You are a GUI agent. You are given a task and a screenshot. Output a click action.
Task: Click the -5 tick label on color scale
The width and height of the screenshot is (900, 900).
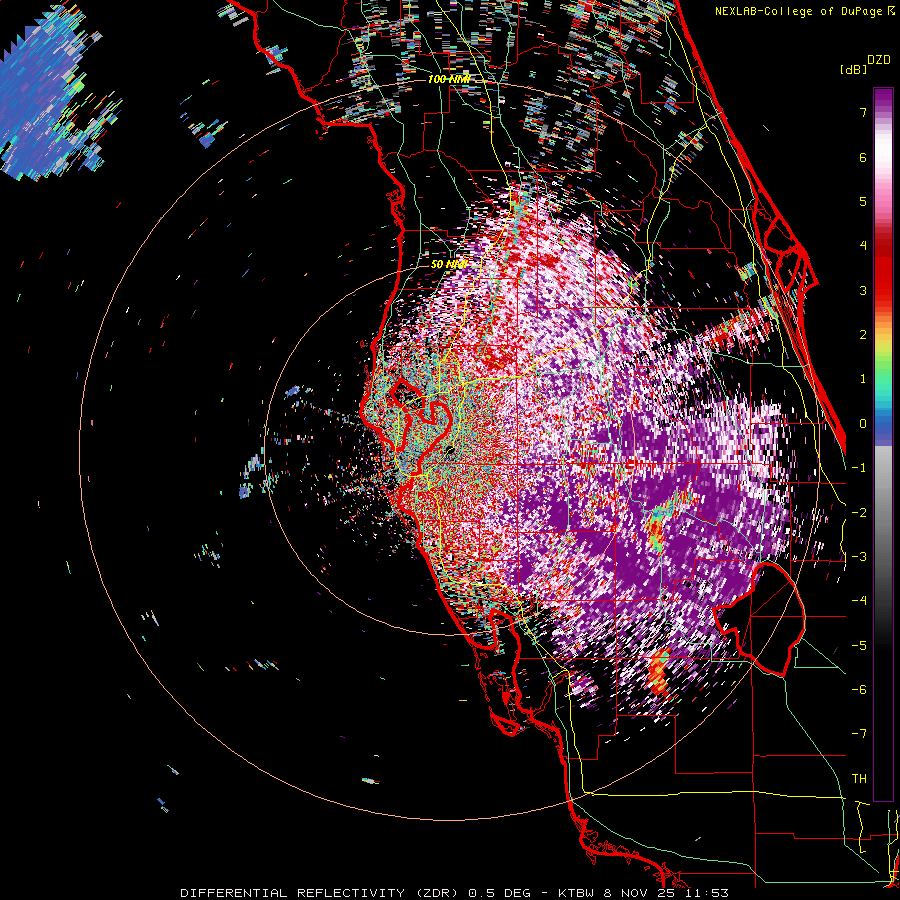click(859, 646)
